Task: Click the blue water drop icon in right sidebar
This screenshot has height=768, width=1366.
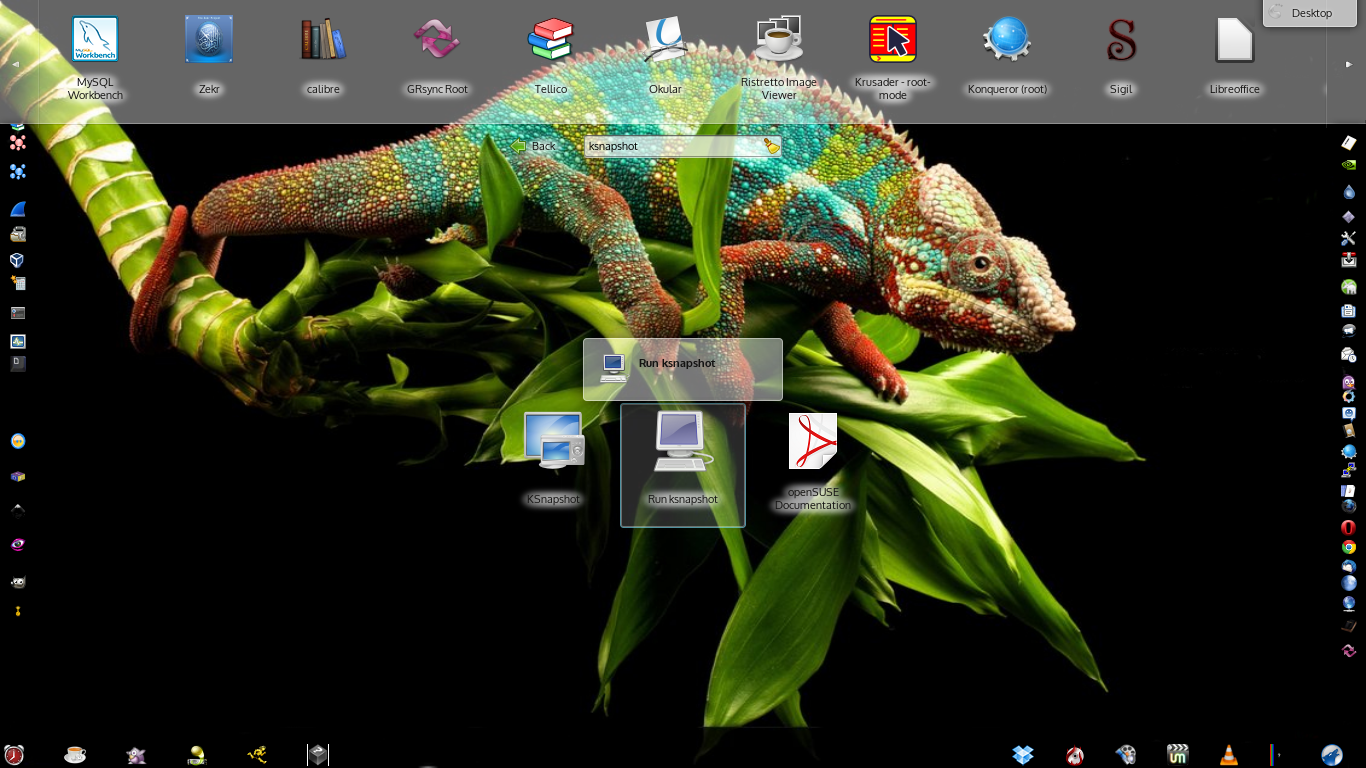Action: (1348, 191)
